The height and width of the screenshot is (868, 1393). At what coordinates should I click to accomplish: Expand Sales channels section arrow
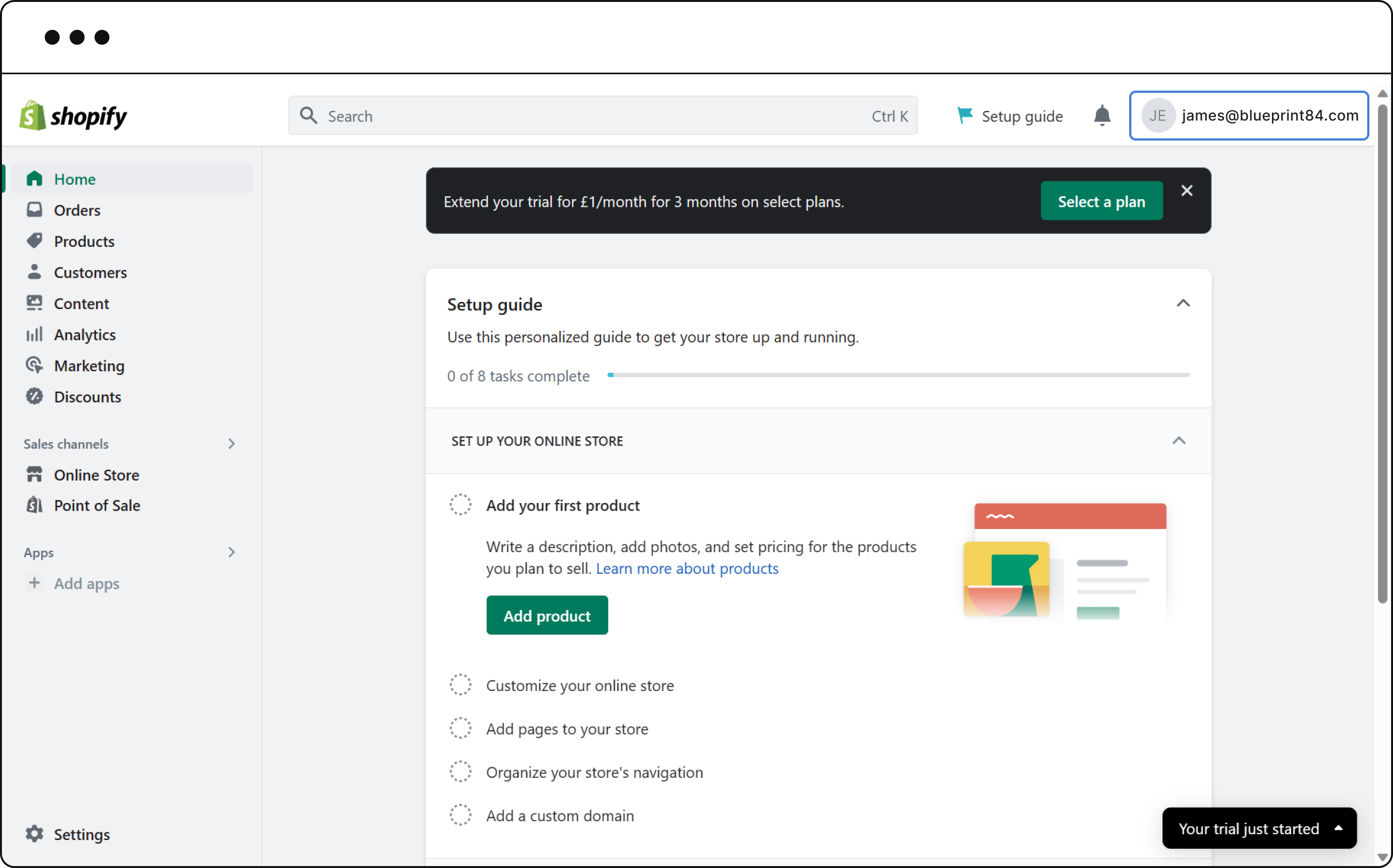click(x=232, y=443)
